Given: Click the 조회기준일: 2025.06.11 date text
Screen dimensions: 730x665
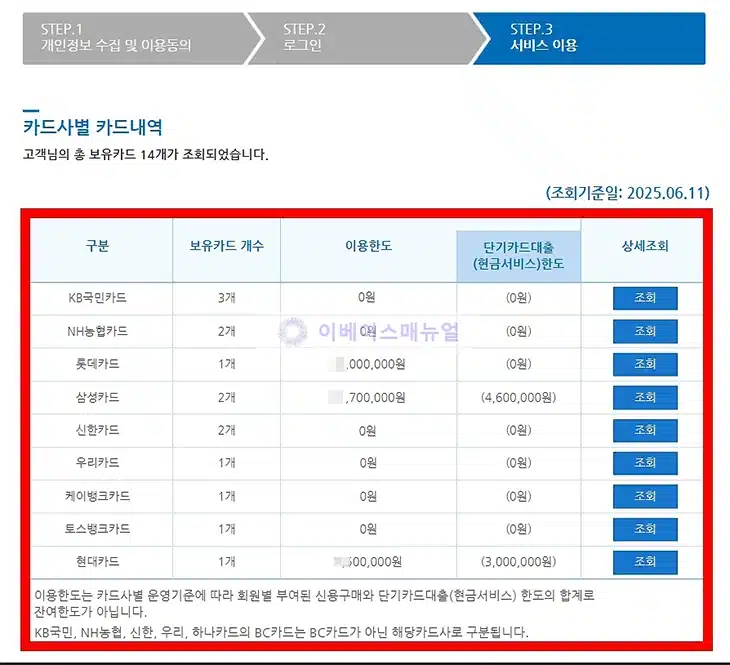Looking at the screenshot, I should coord(628,193).
